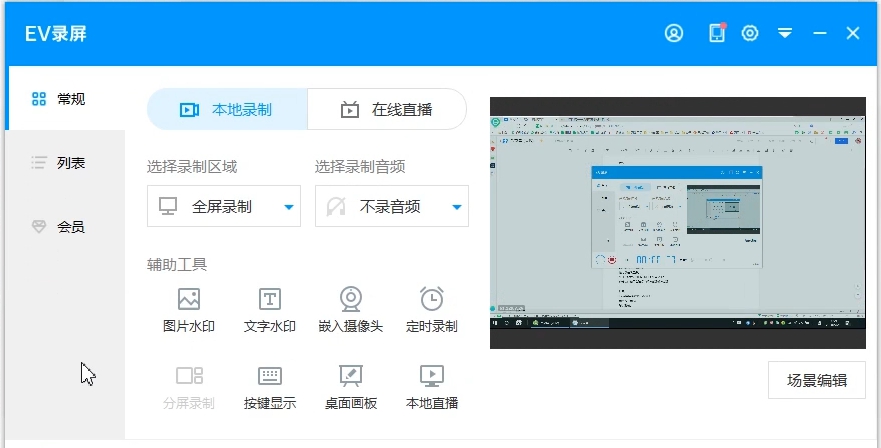
Task: Open the user account icon
Action: pos(674,33)
